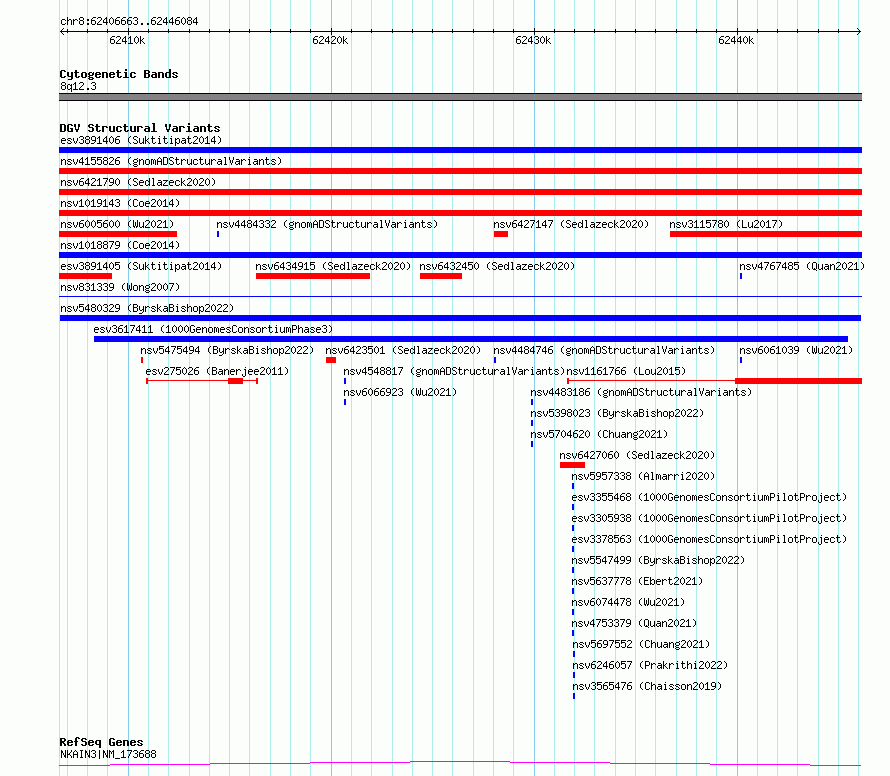890x776 pixels.
Task: Click the RefSeq Genes track heading
Action: (101, 742)
